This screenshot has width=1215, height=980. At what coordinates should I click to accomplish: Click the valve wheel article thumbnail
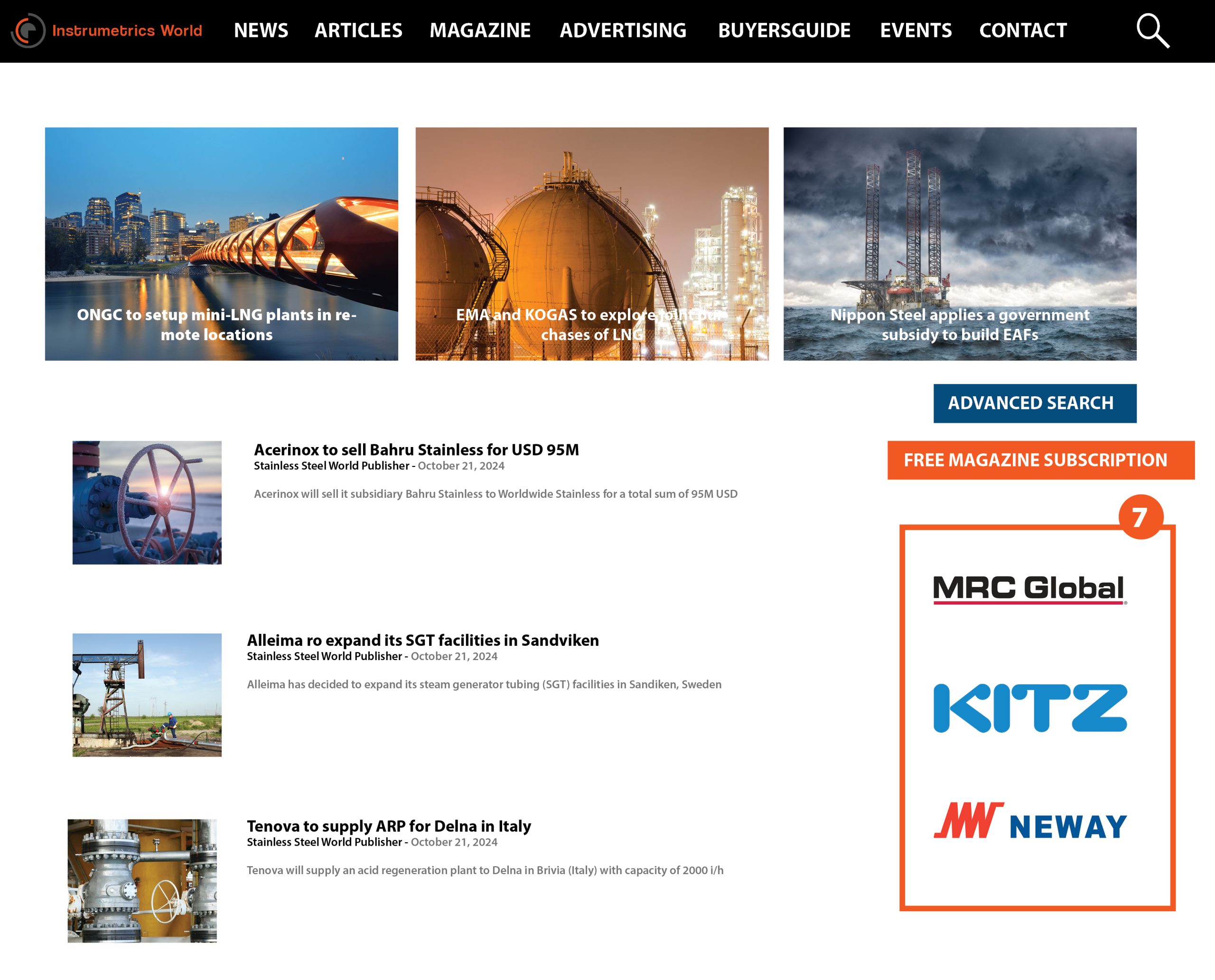147,503
